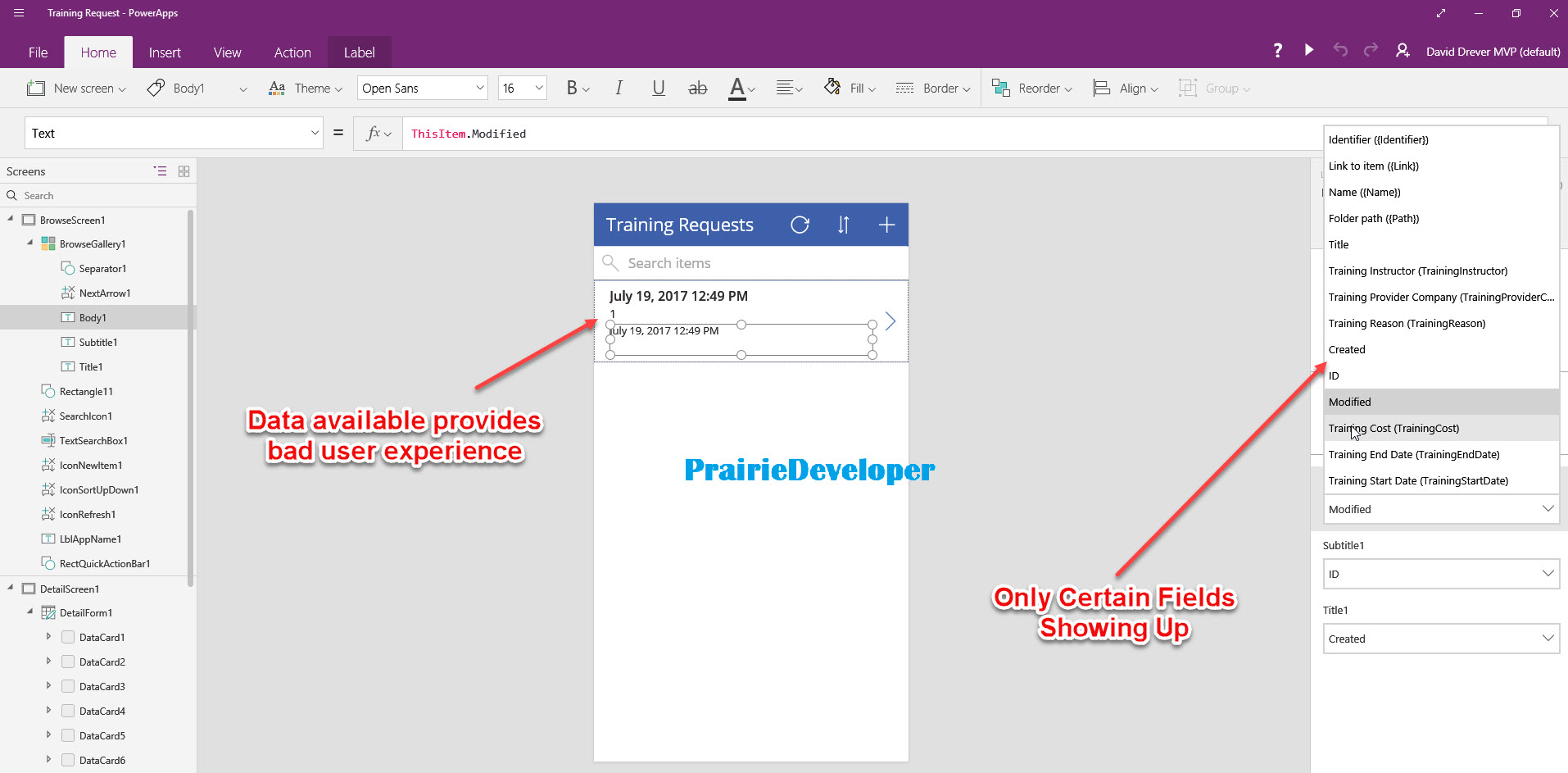
Task: Choose Training Start Date field
Action: click(x=1441, y=480)
